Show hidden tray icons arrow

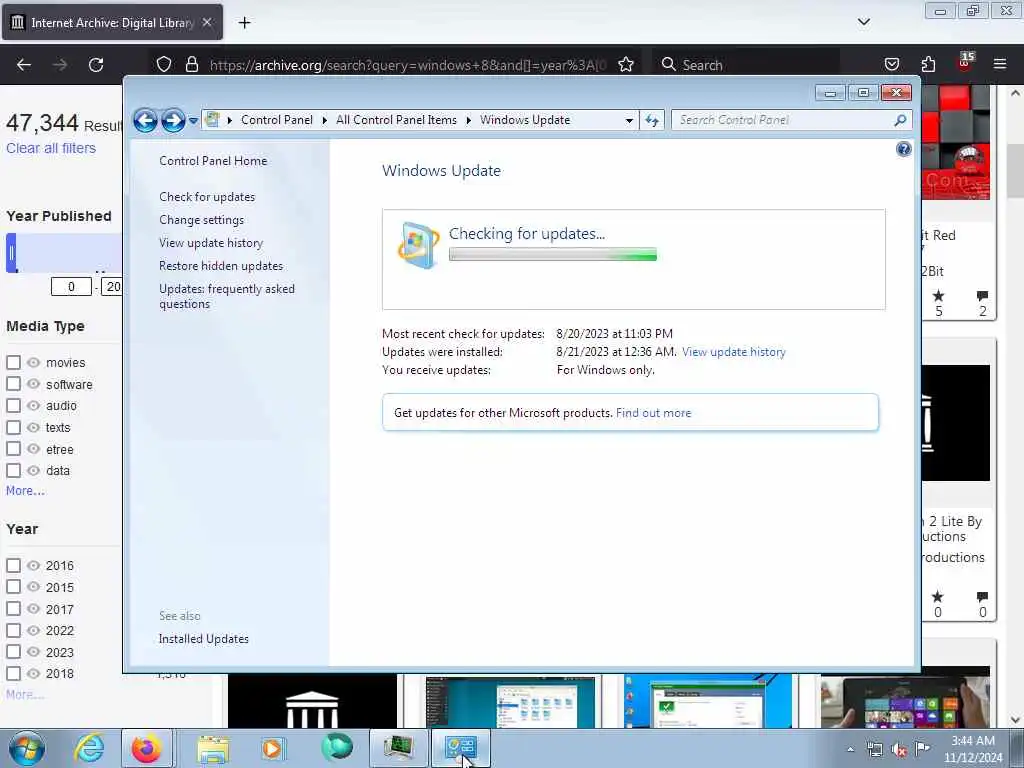tap(850, 749)
